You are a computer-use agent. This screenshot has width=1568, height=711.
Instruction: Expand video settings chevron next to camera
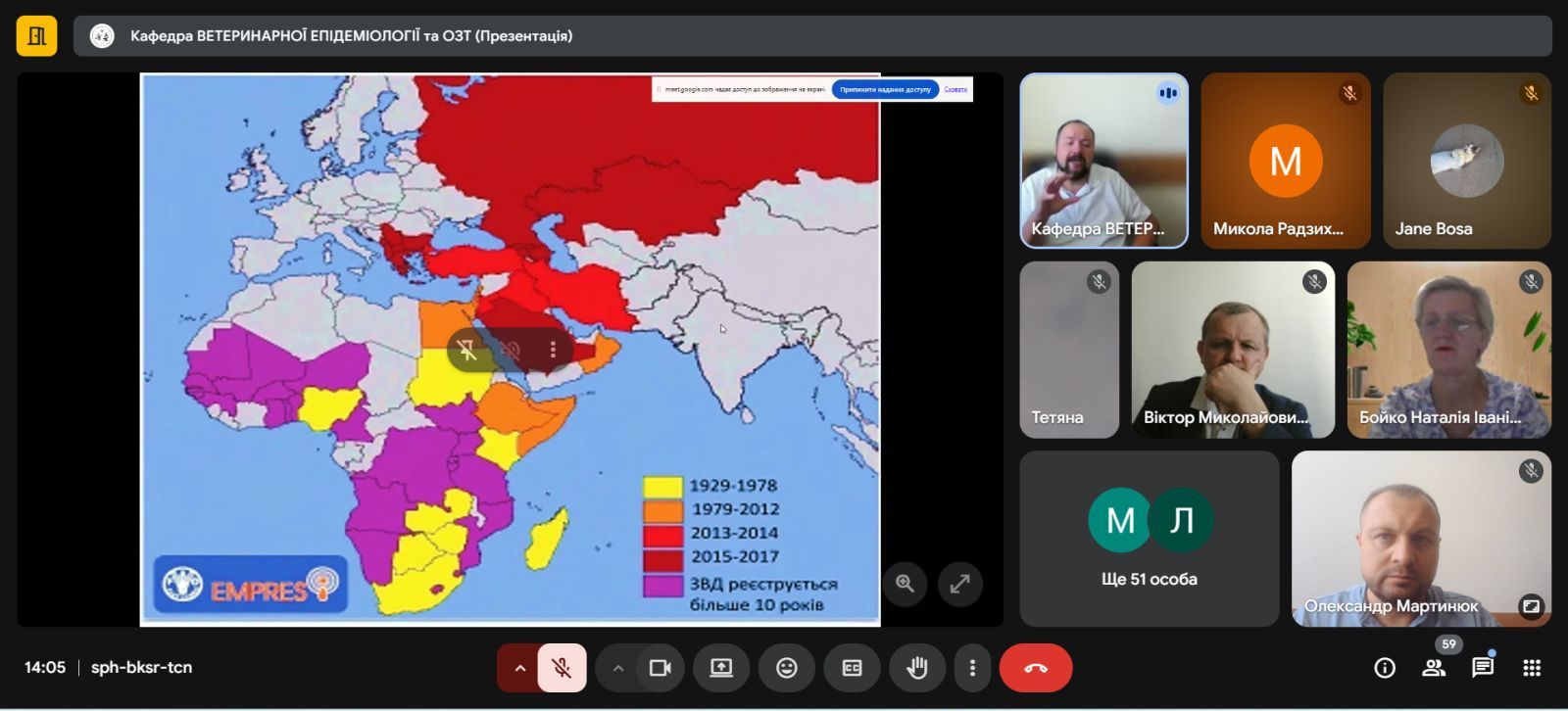point(617,668)
